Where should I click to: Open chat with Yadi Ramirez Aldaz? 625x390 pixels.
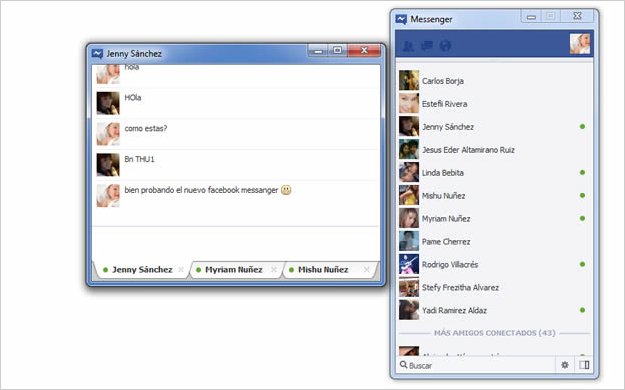494,310
